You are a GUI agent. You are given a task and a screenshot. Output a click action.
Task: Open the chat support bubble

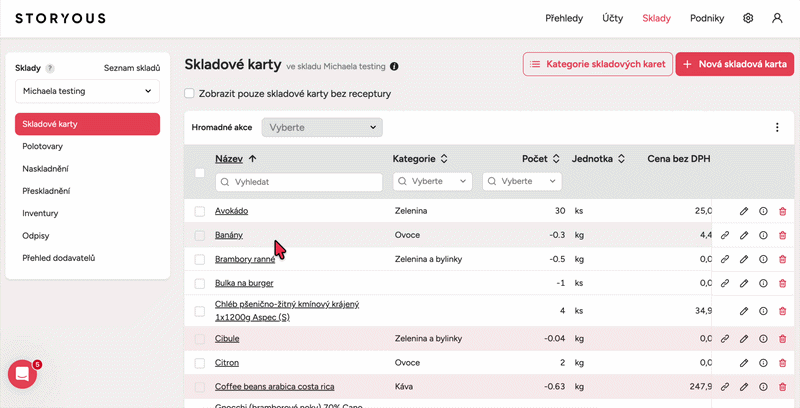coord(22,374)
